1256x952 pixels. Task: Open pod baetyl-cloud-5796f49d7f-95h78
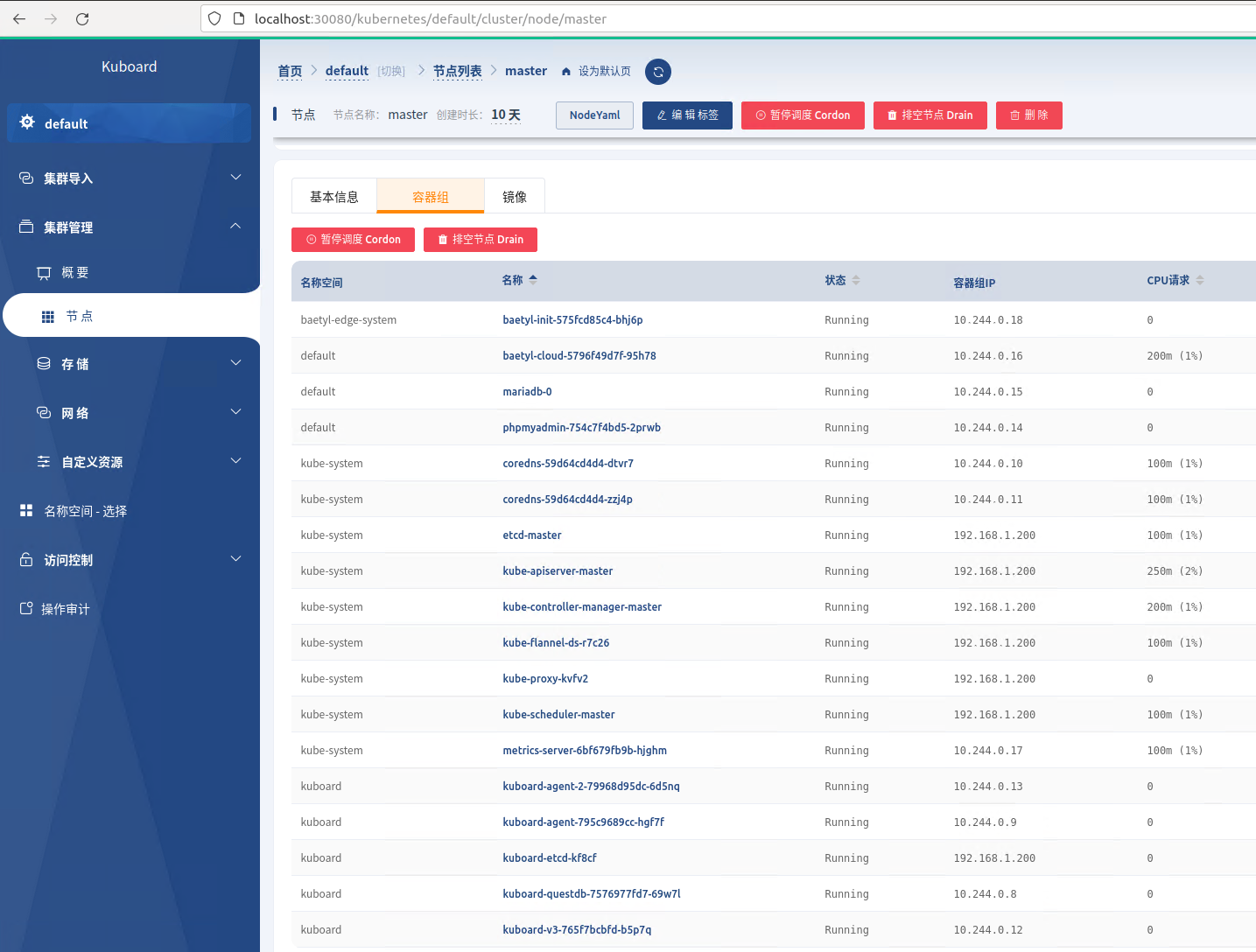[x=579, y=356]
